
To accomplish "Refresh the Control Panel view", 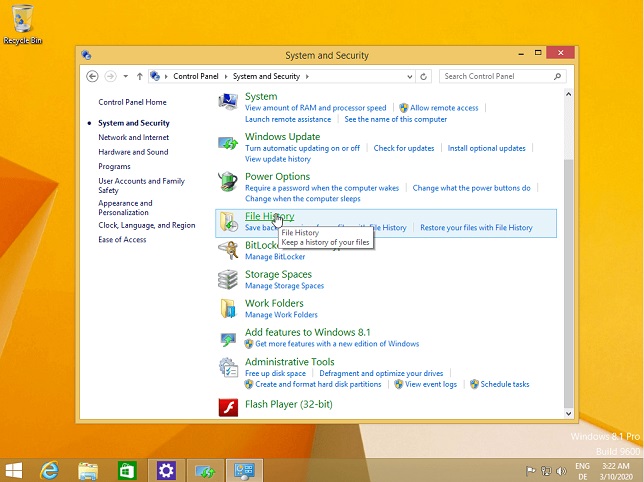I will coord(423,76).
